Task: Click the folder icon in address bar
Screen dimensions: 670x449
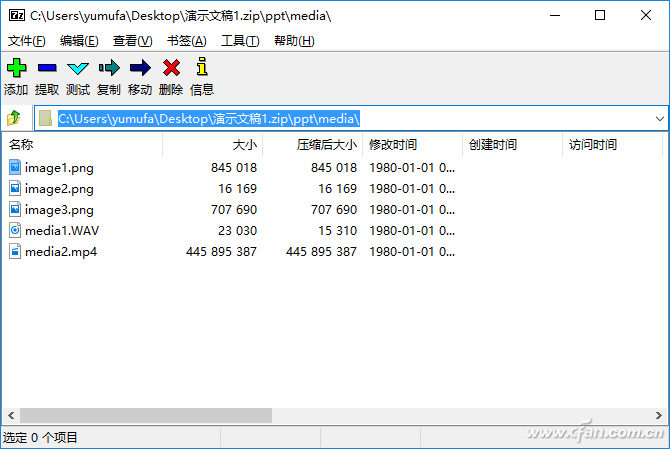Action: pyautogui.click(x=45, y=118)
